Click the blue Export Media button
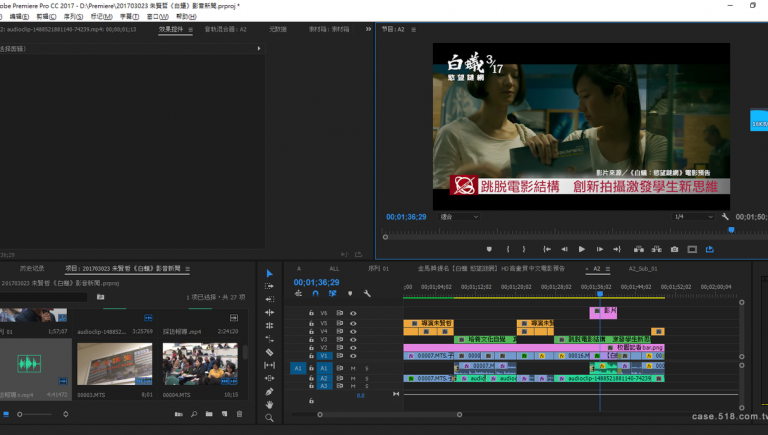 (x=710, y=249)
